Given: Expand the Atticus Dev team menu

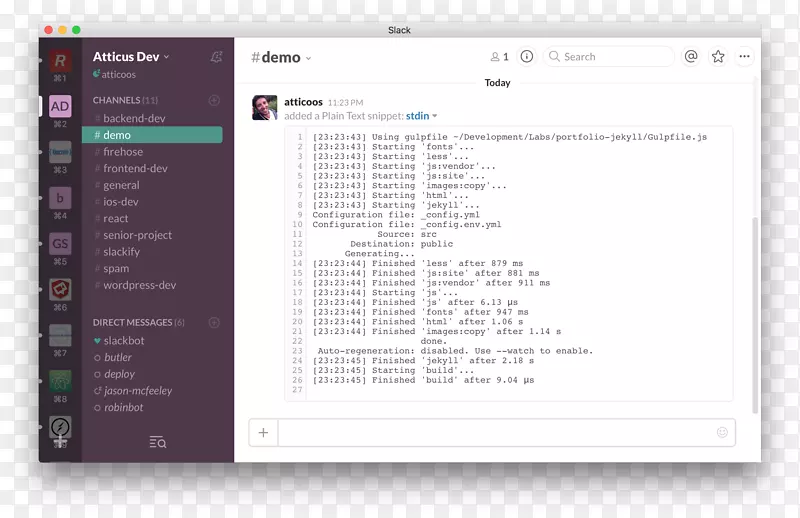Looking at the screenshot, I should (x=131, y=57).
